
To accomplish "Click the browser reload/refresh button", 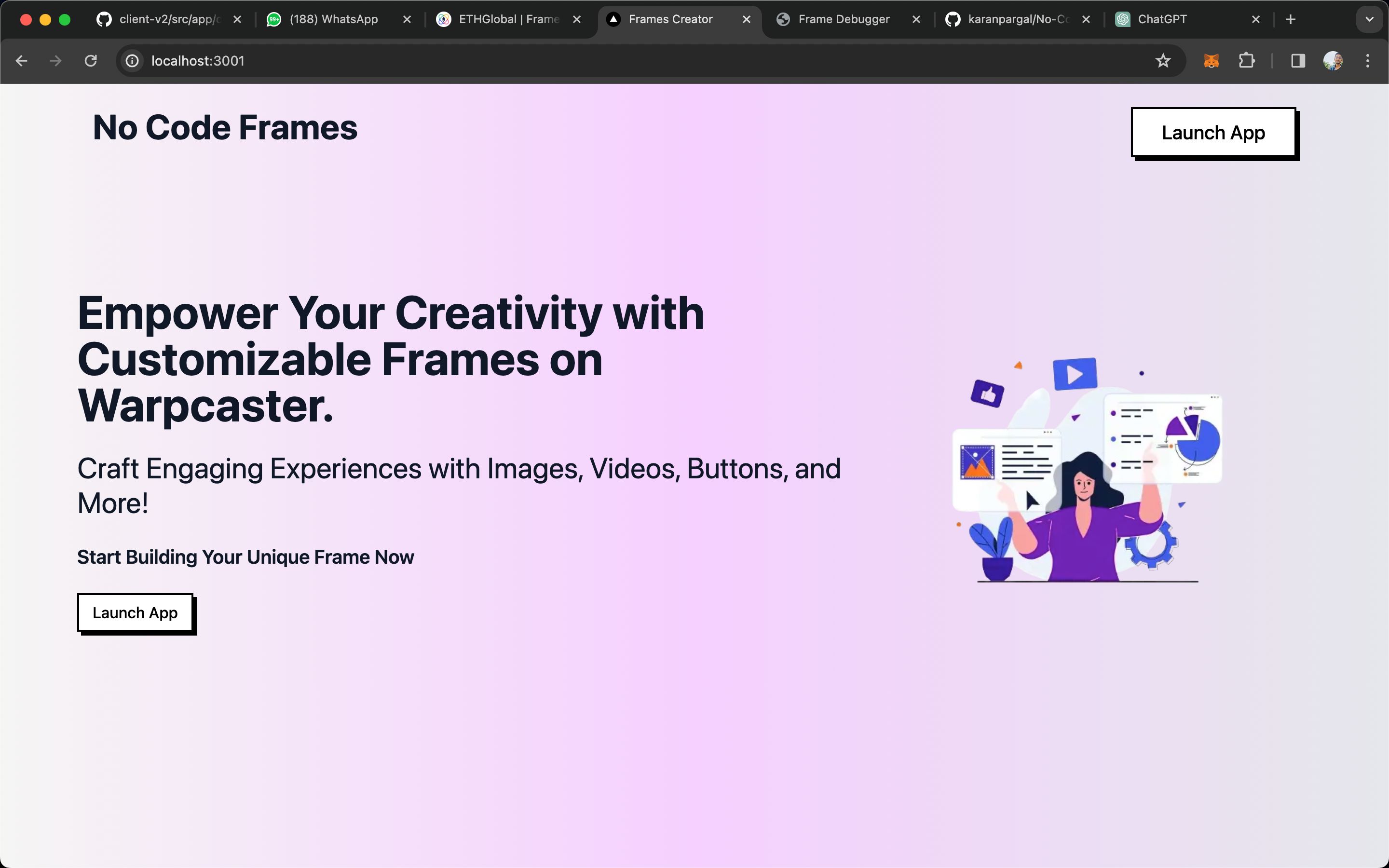I will tap(90, 61).
